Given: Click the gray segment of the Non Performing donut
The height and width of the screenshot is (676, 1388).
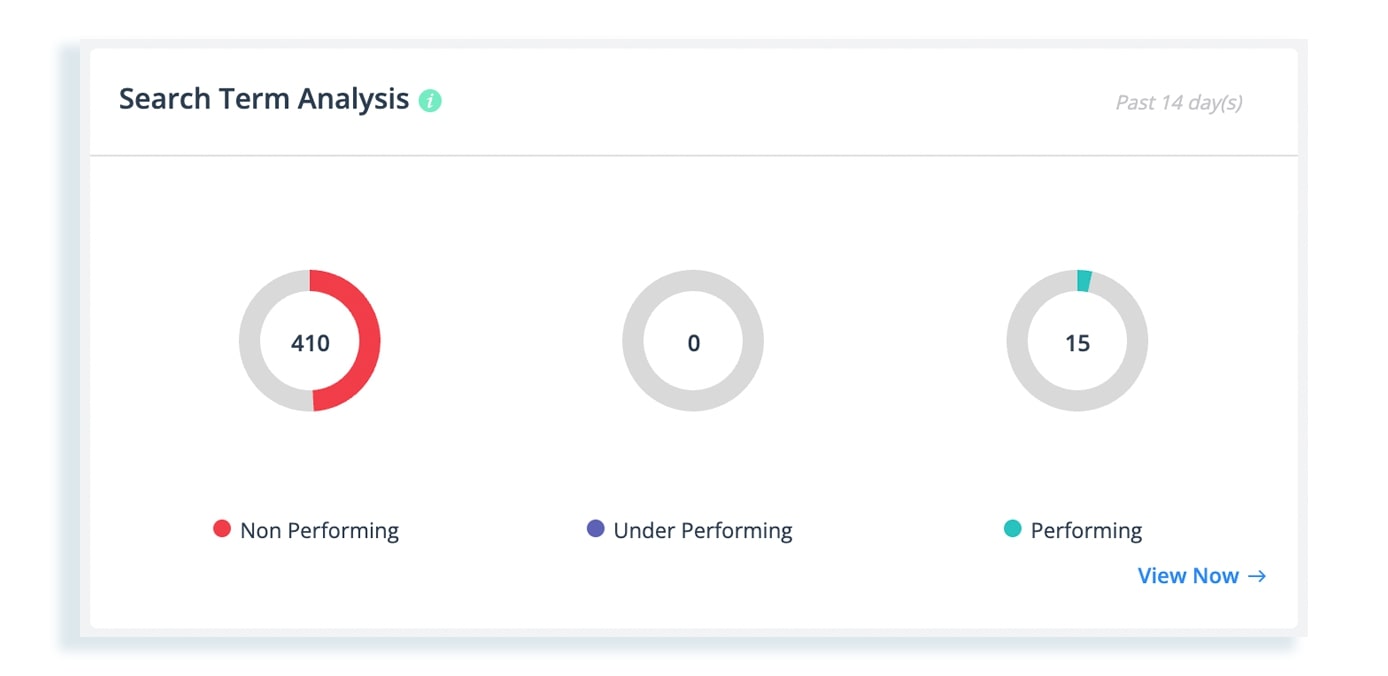Looking at the screenshot, I should click(x=250, y=340).
